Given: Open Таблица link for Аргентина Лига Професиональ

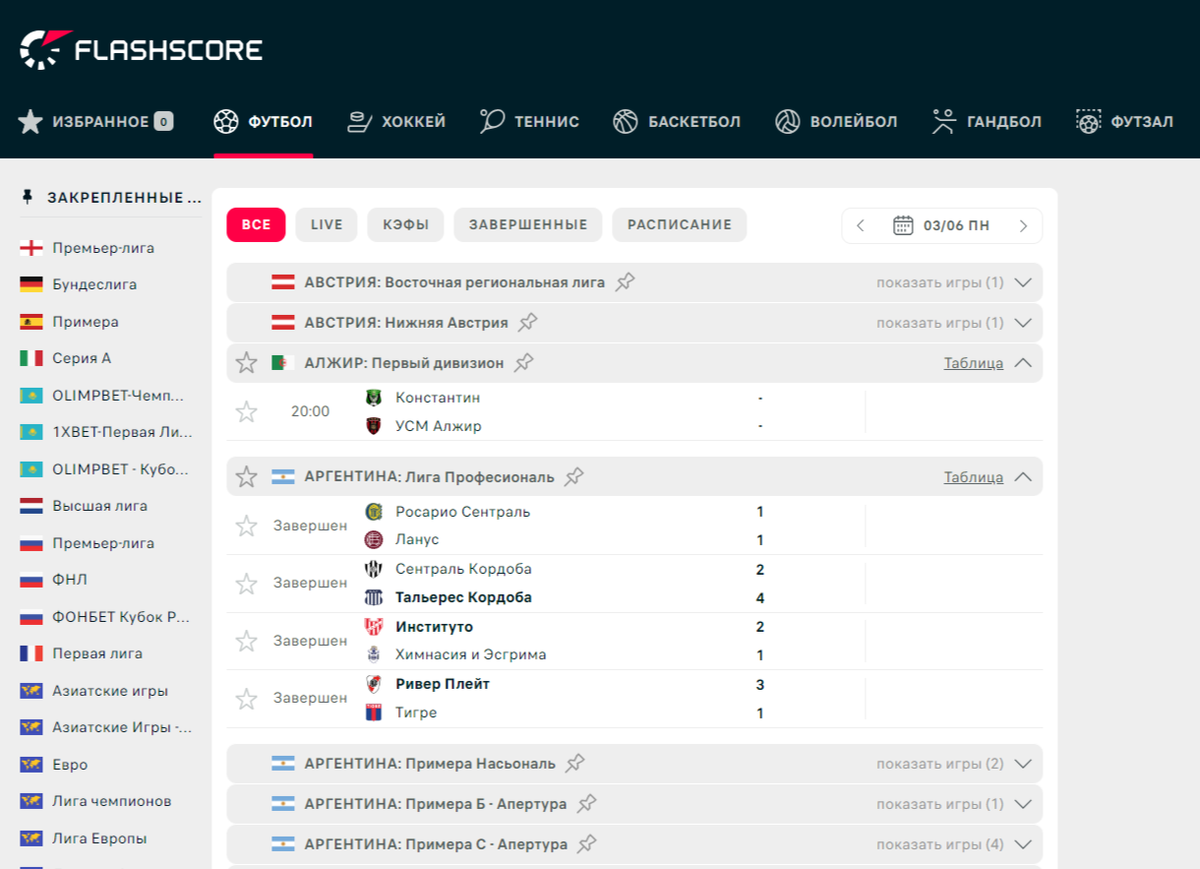Looking at the screenshot, I should click(x=973, y=477).
